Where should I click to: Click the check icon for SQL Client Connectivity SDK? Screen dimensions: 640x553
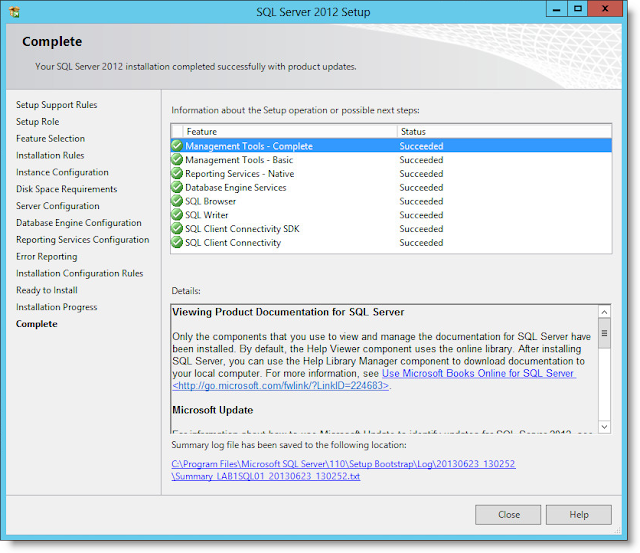click(177, 229)
